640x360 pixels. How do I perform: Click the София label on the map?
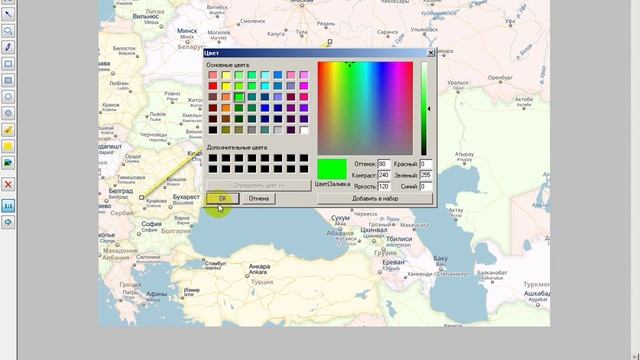pyautogui.click(x=151, y=224)
